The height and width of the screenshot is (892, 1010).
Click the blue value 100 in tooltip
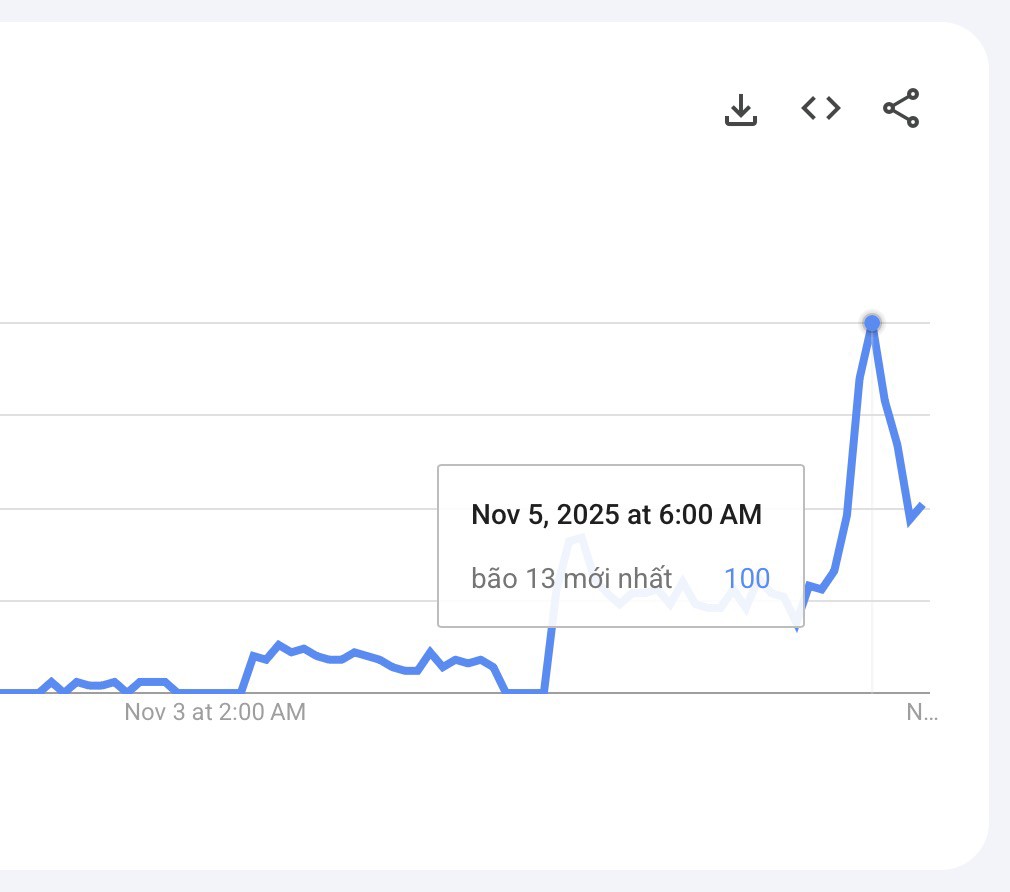pos(747,578)
